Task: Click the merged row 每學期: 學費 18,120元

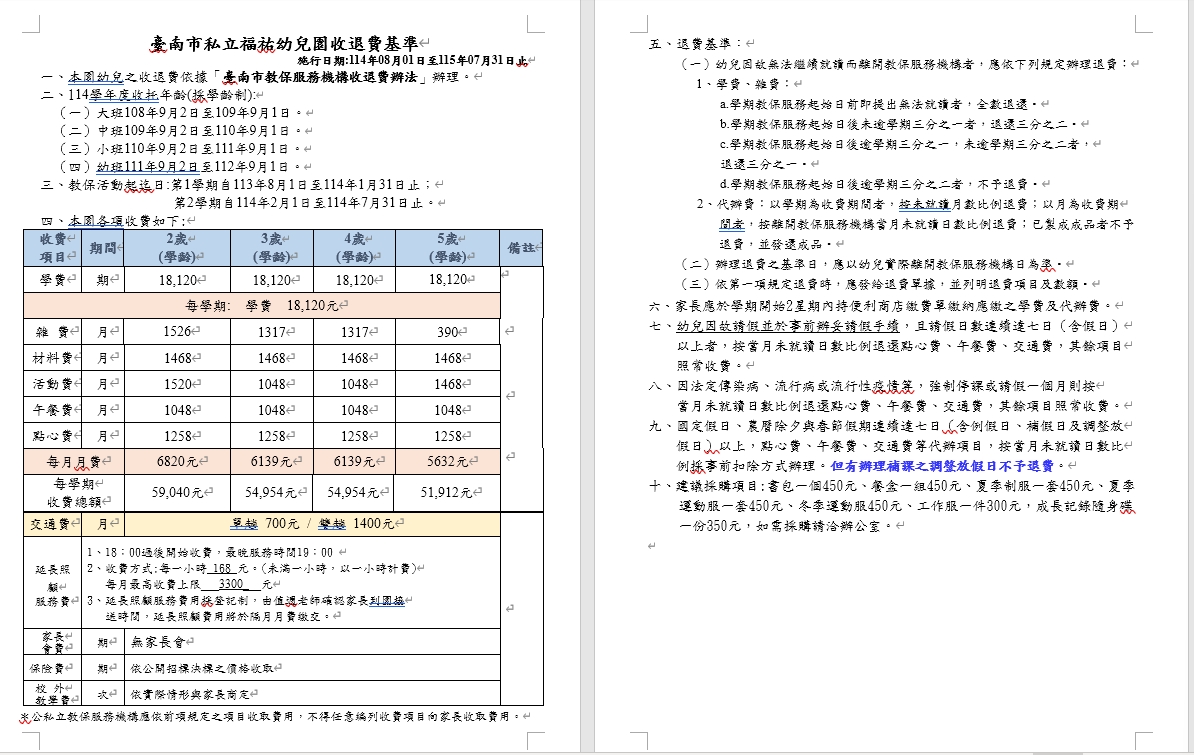Action: [261, 305]
